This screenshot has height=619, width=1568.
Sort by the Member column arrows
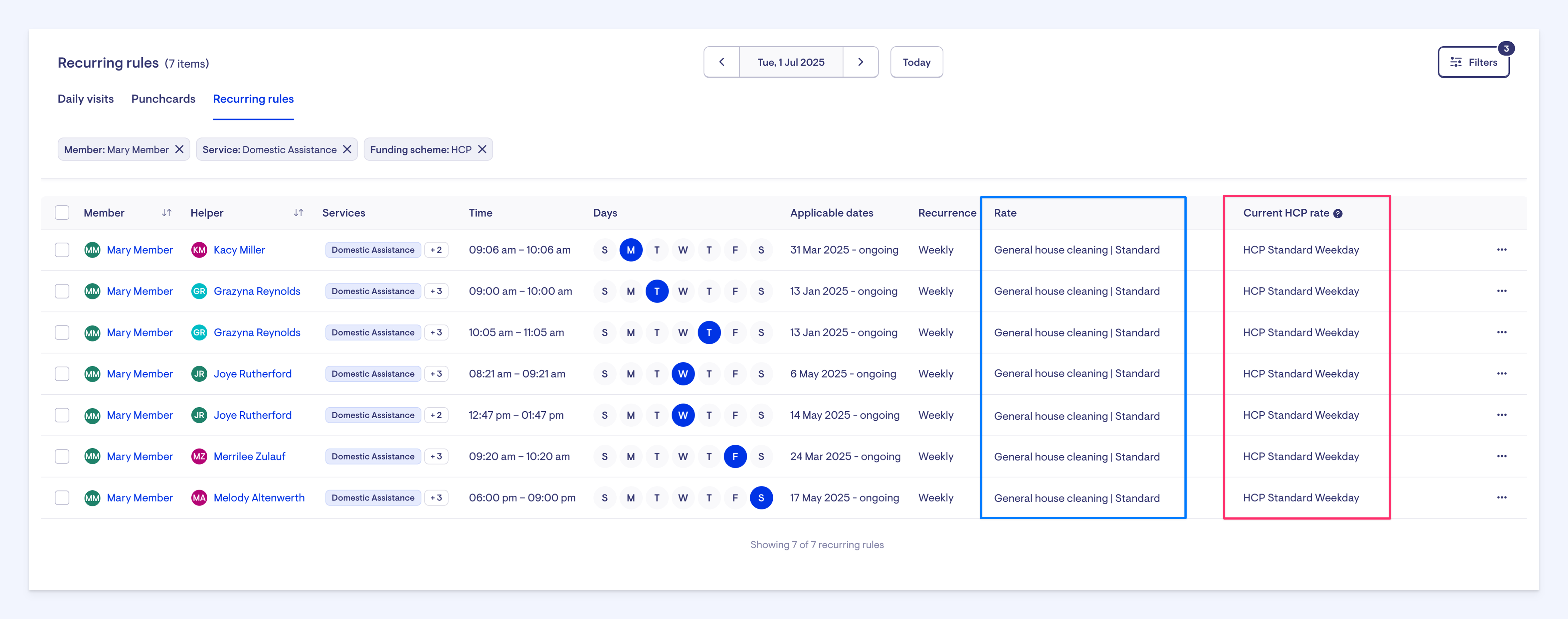click(x=167, y=213)
